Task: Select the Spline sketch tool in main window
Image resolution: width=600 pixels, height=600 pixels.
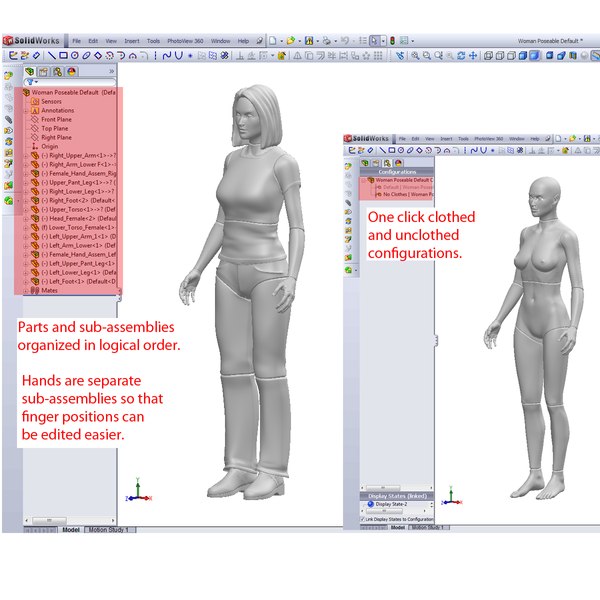Action: (166, 56)
